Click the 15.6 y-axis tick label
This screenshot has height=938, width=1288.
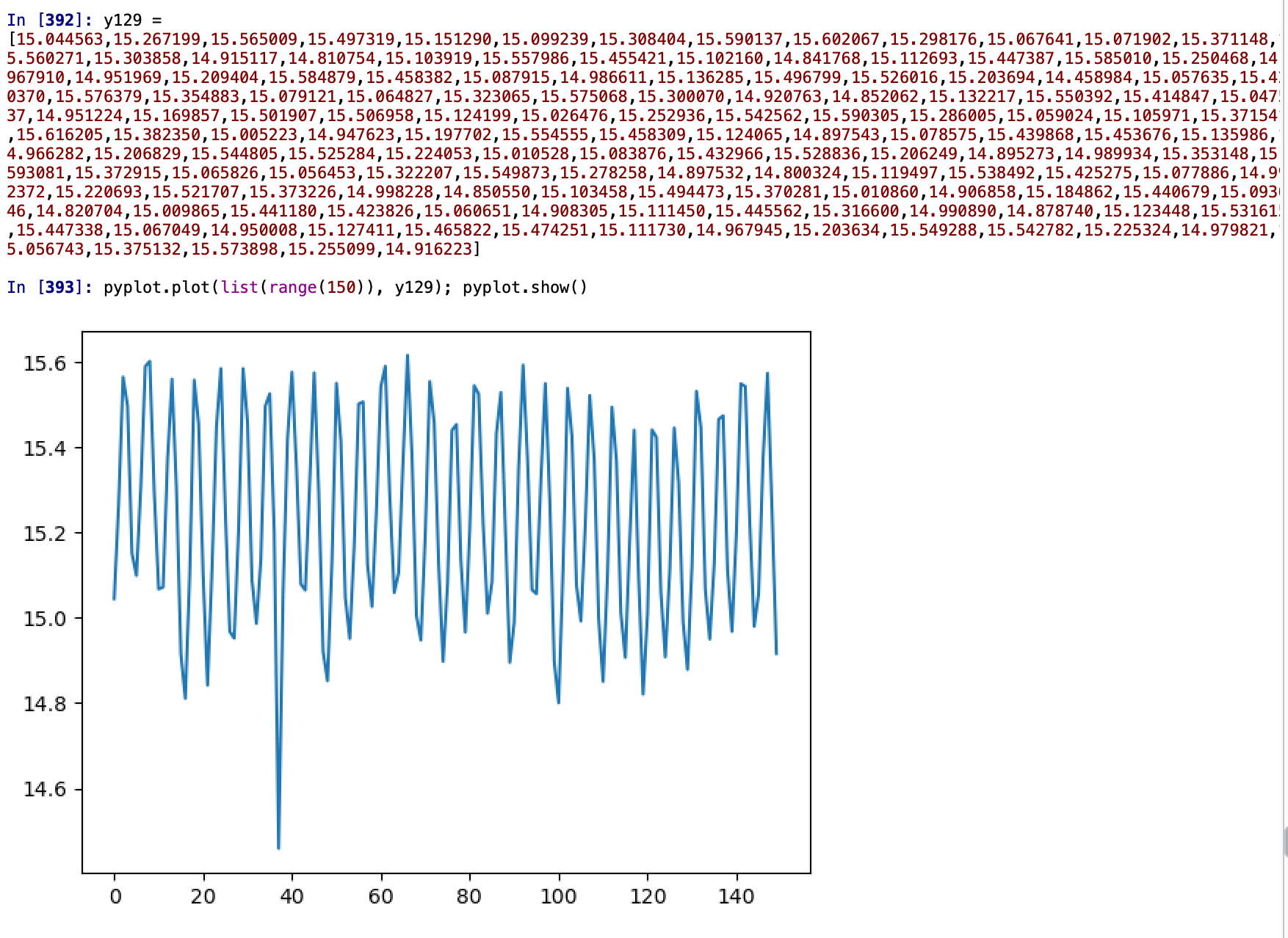pos(45,363)
